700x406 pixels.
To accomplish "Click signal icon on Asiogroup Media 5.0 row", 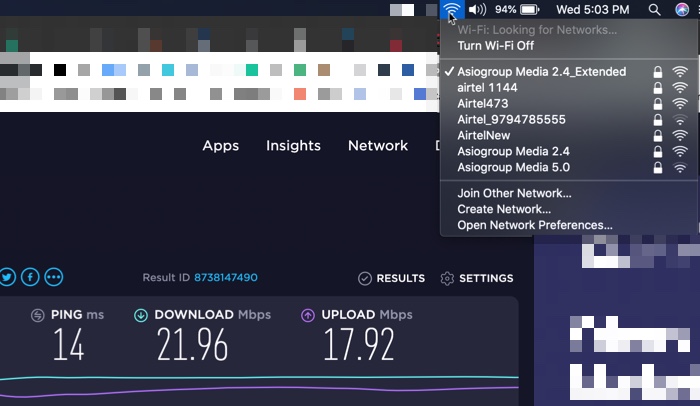I will point(680,167).
